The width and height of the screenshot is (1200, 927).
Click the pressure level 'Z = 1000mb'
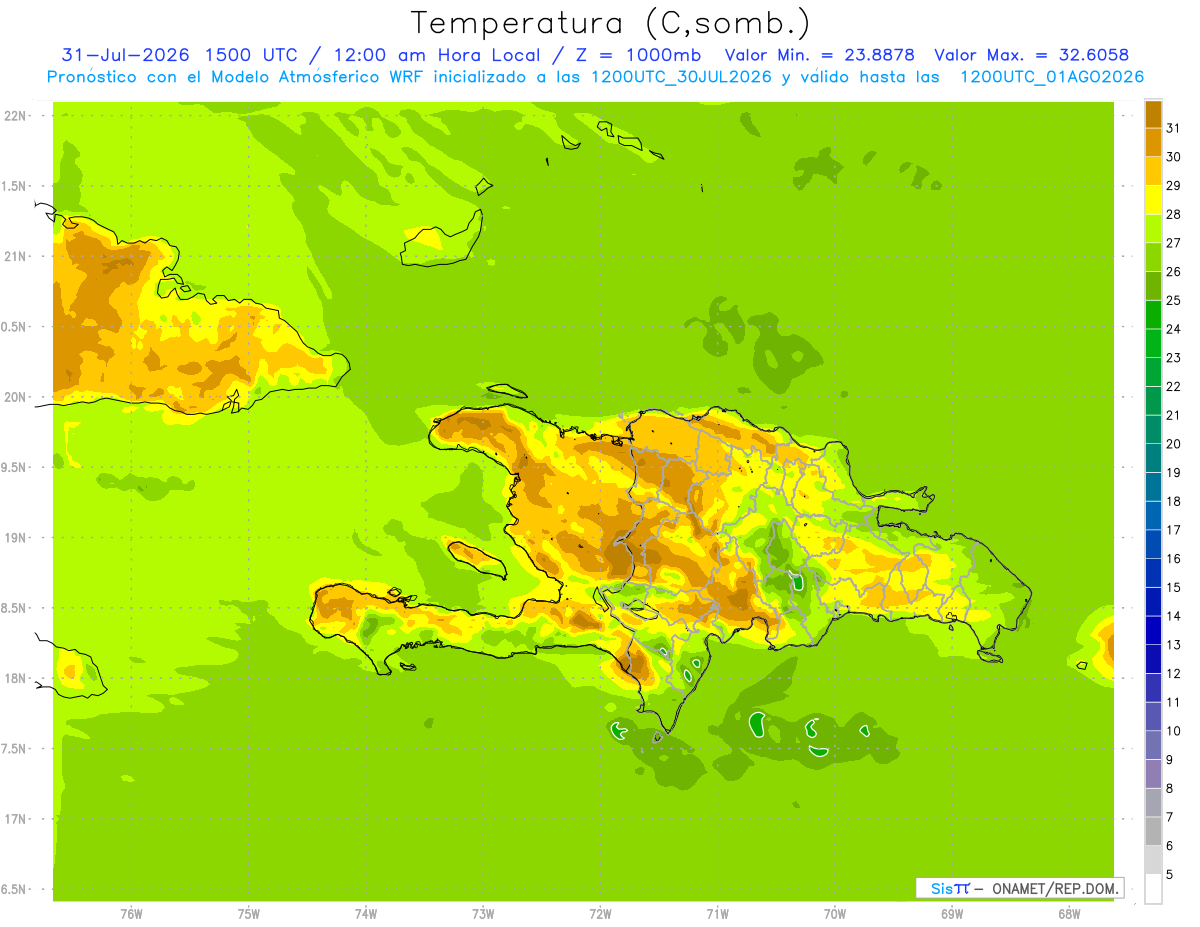[x=636, y=55]
